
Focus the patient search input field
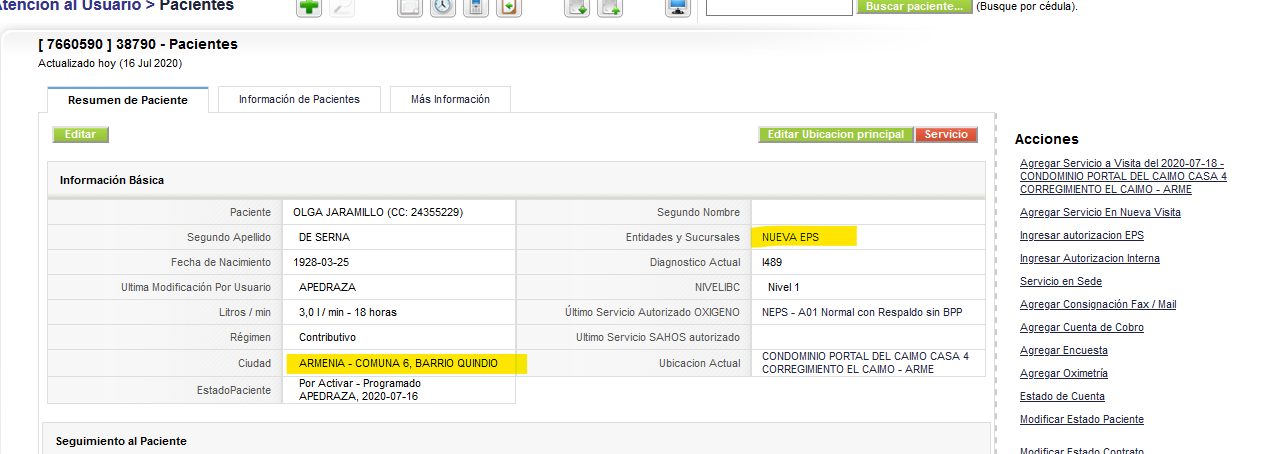[779, 6]
